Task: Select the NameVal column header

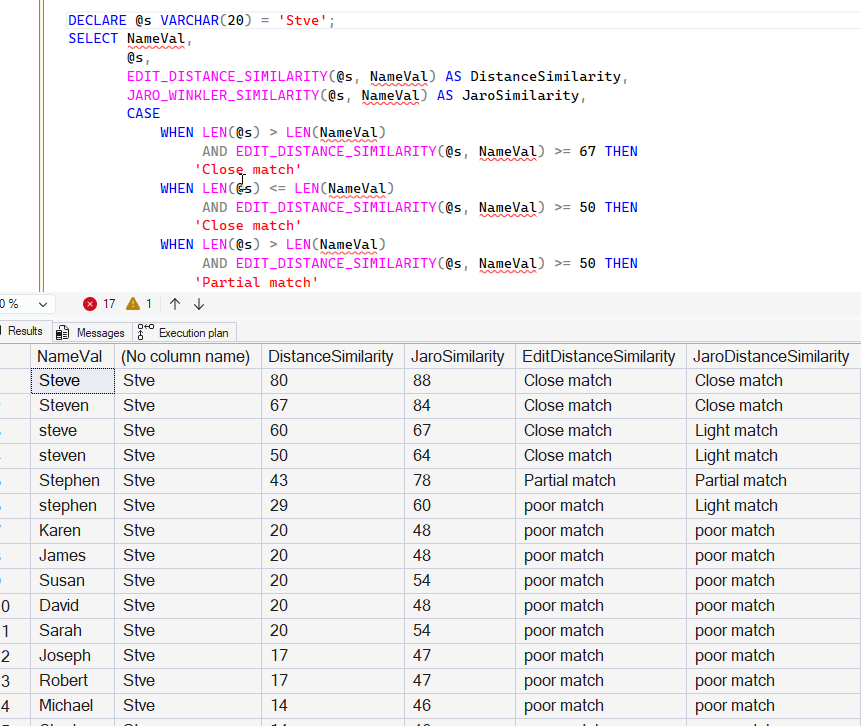Action: pyautogui.click(x=69, y=356)
